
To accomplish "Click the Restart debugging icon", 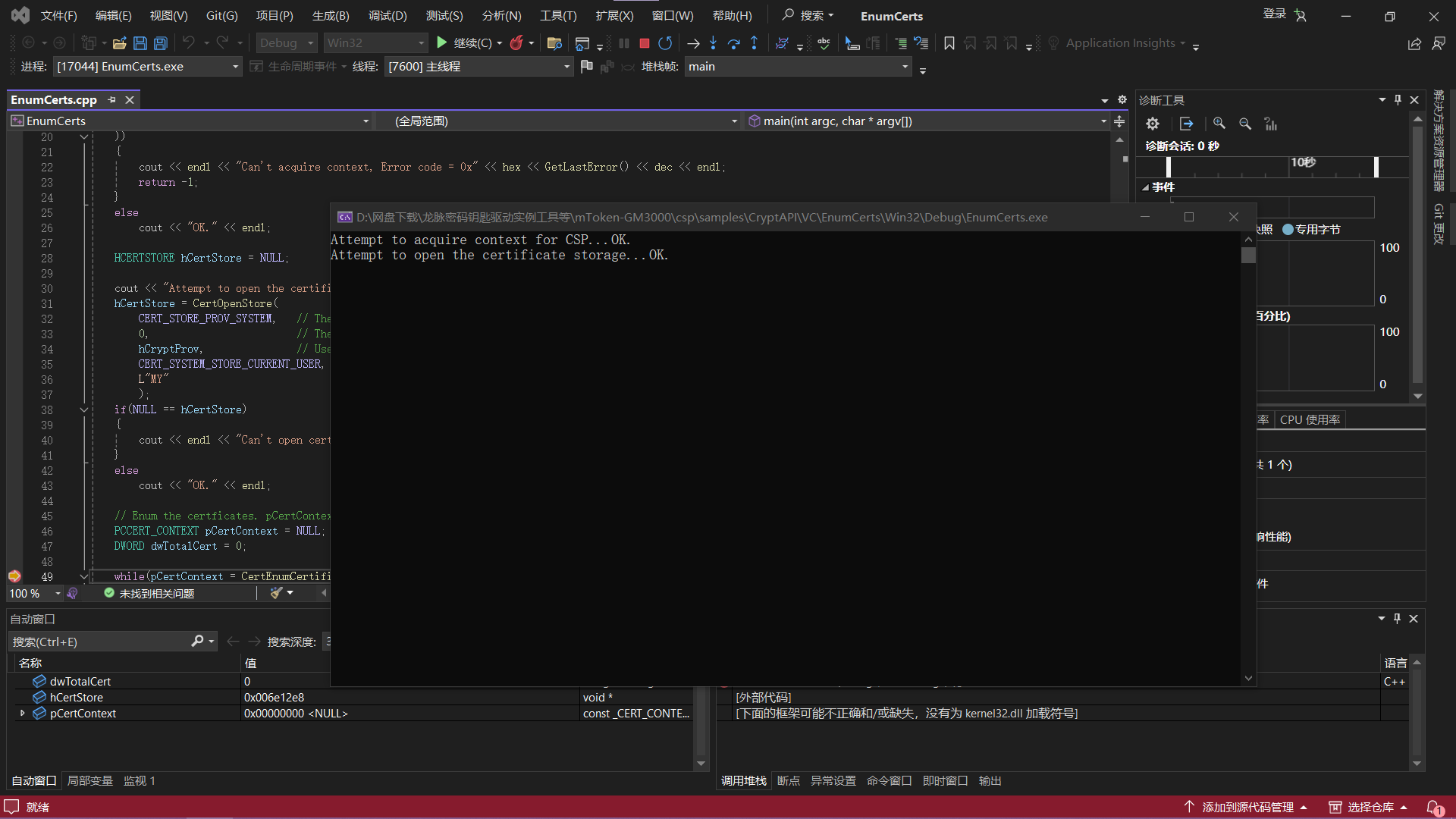I will [665, 43].
